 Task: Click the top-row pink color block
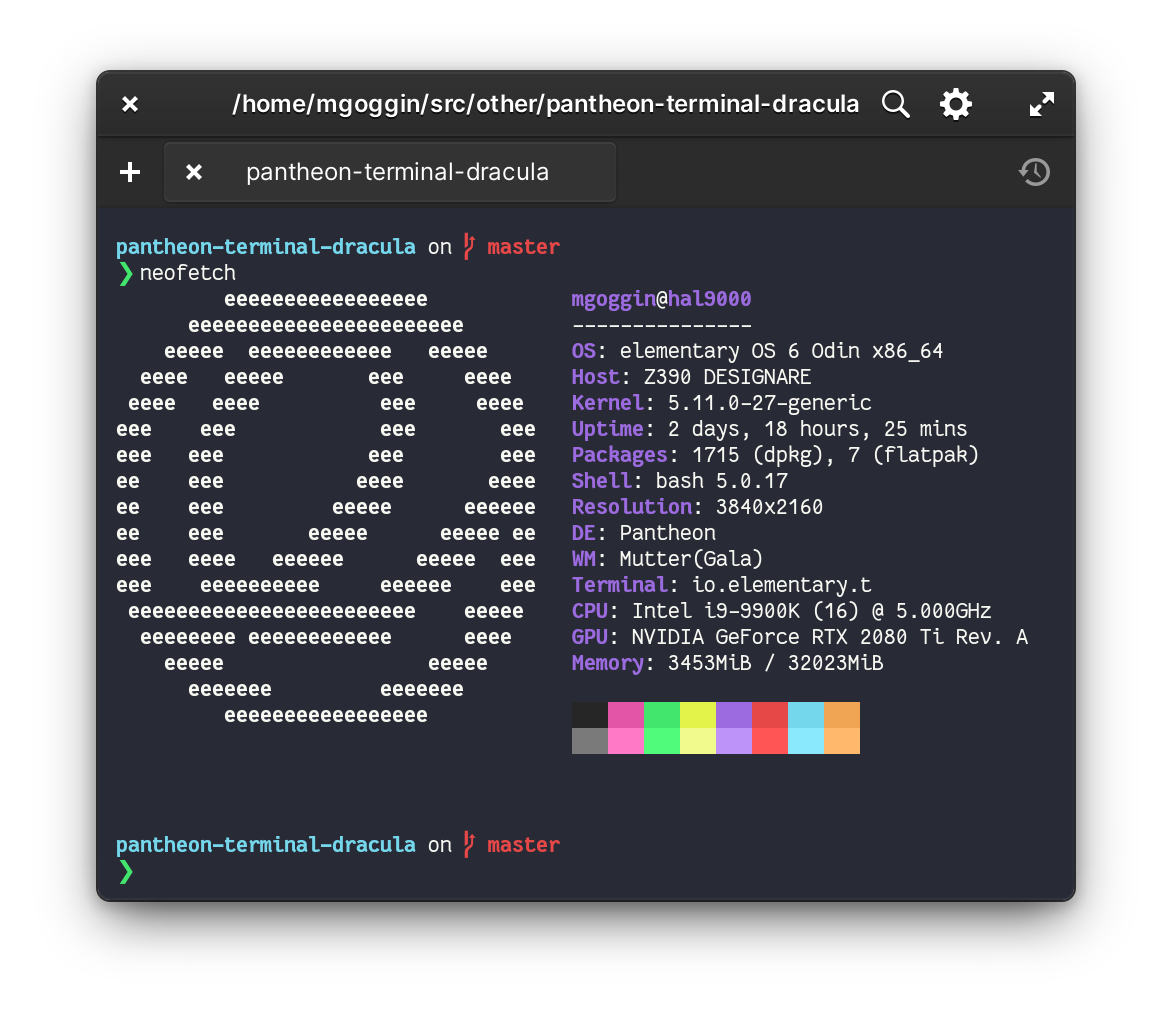(626, 715)
